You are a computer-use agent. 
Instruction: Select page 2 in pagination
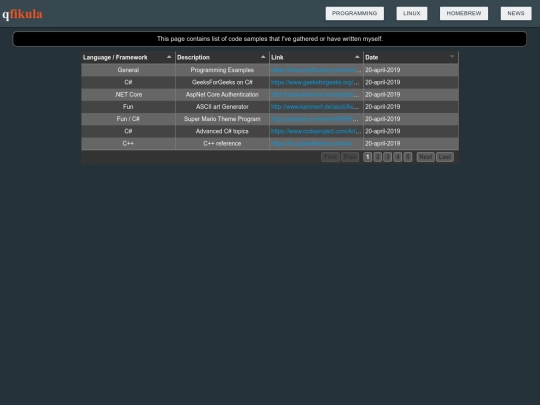[x=377, y=157]
